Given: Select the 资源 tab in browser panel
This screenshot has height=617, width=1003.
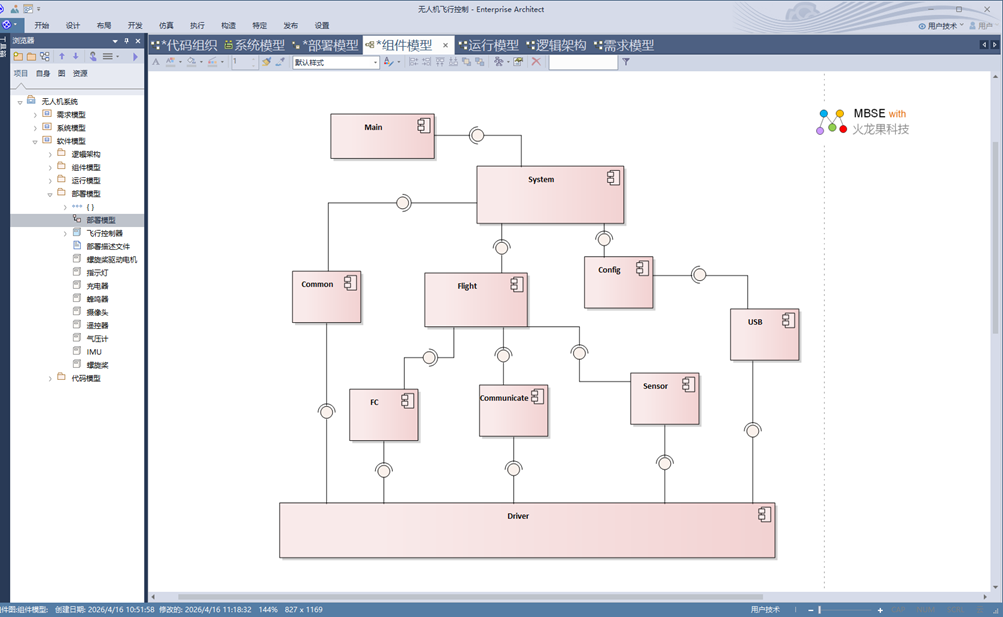Looking at the screenshot, I should point(80,73).
